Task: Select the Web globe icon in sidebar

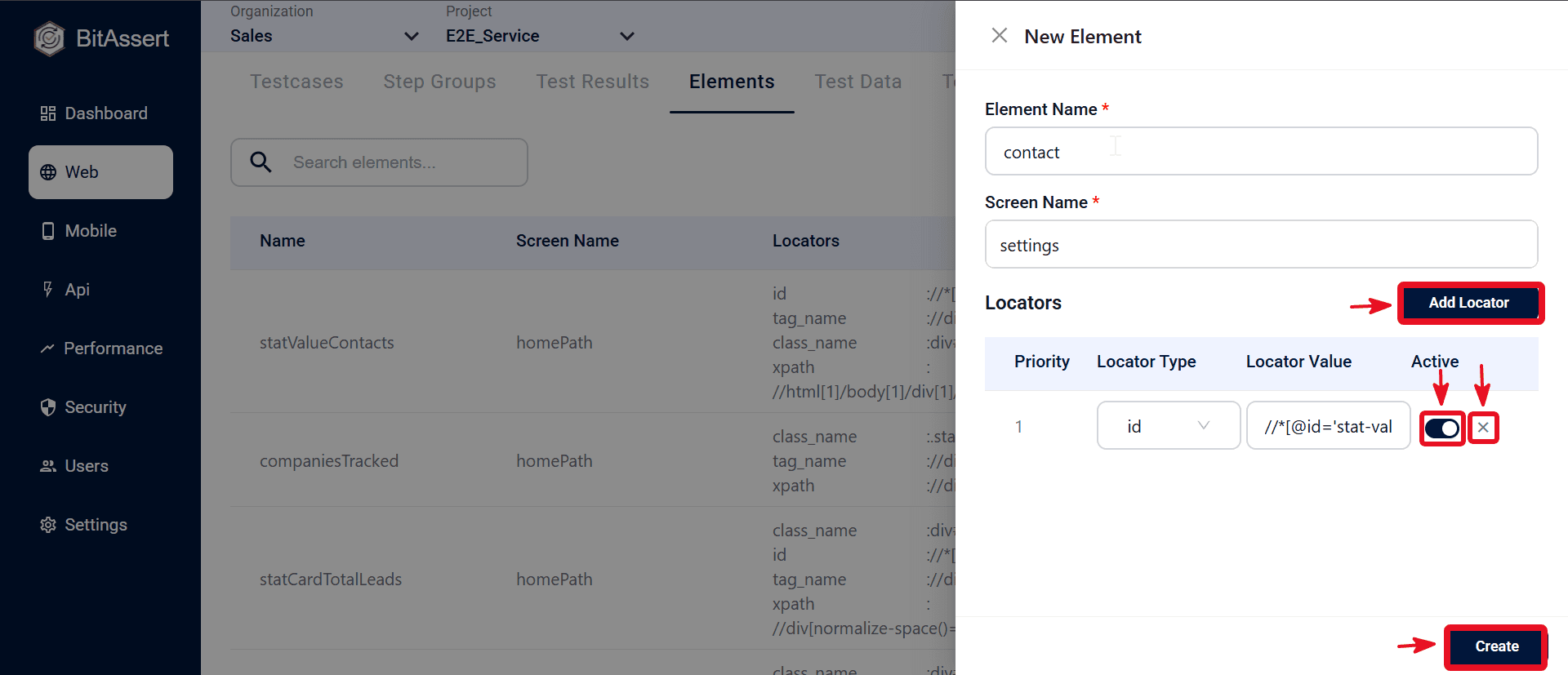Action: tap(48, 172)
